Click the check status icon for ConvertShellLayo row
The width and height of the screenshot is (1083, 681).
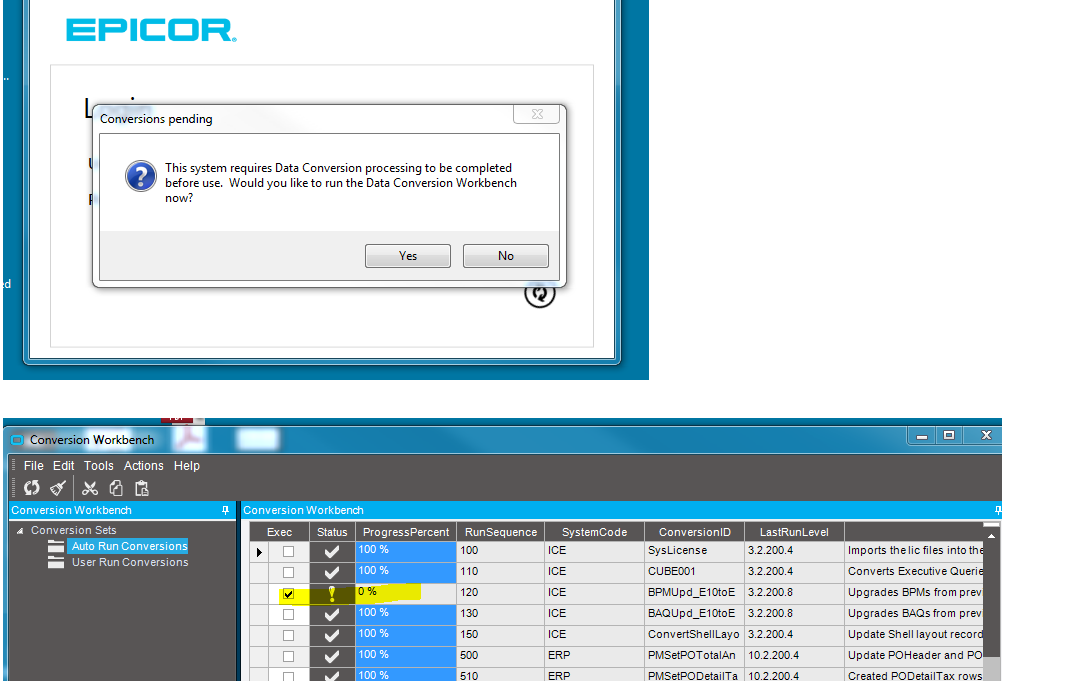point(332,635)
